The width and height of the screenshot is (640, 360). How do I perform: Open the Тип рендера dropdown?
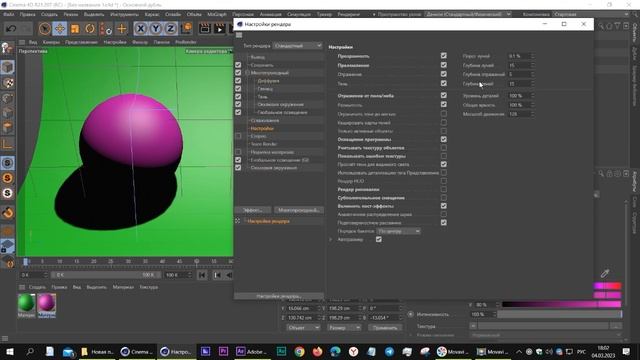coord(298,46)
